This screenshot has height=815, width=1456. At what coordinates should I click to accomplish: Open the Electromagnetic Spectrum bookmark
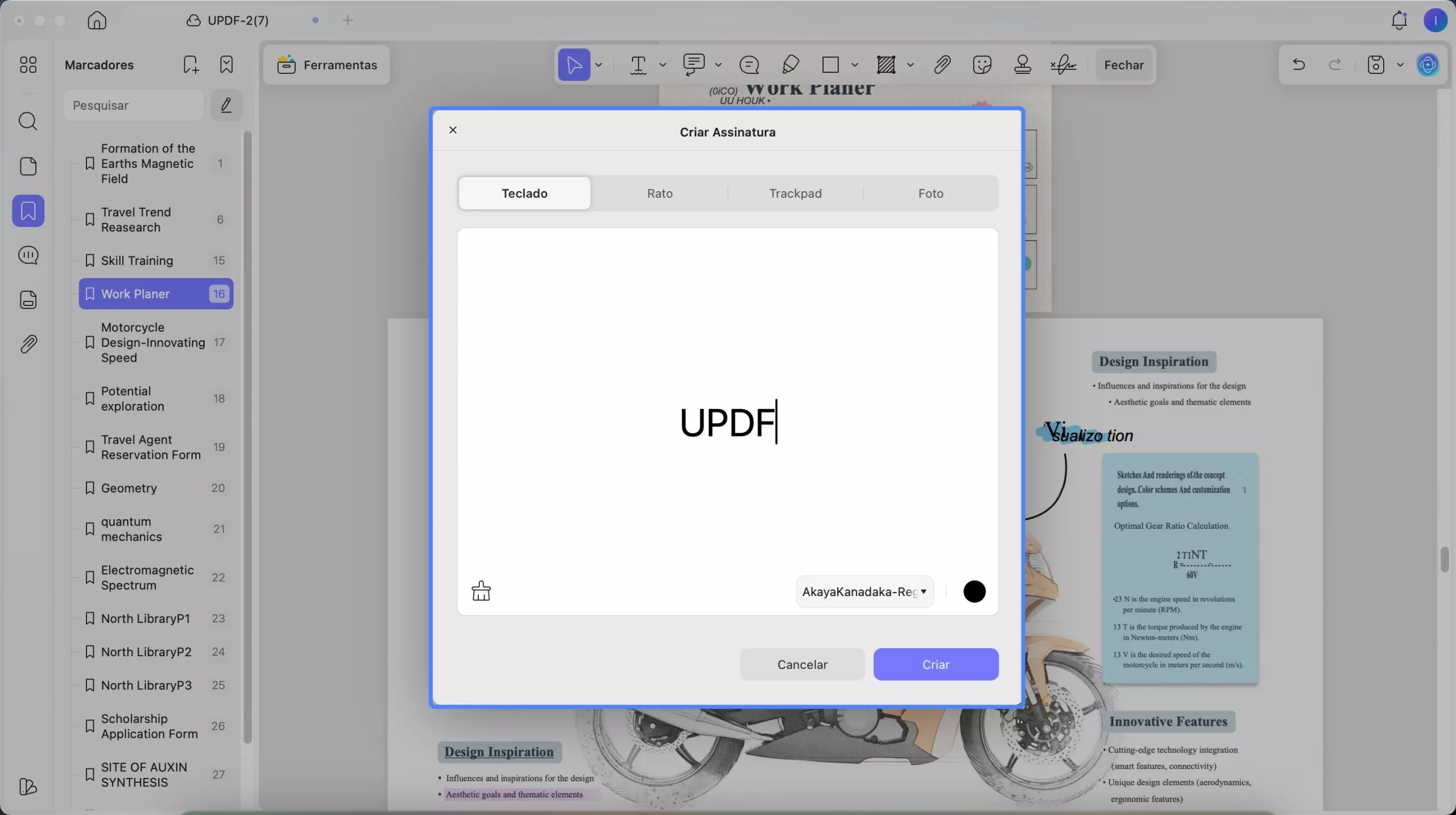point(156,577)
